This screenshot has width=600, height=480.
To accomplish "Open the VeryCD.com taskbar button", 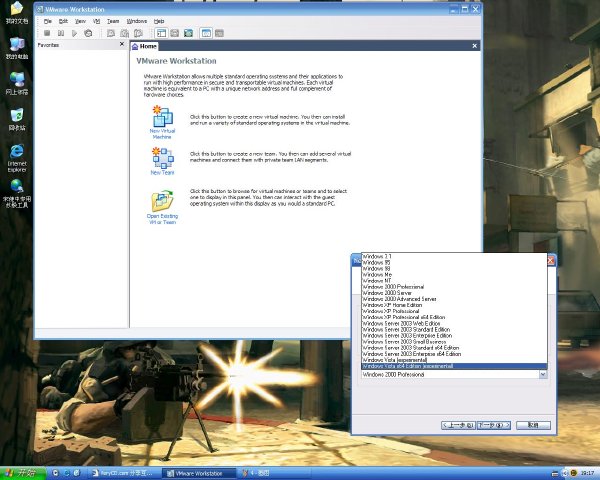I will tap(125, 473).
